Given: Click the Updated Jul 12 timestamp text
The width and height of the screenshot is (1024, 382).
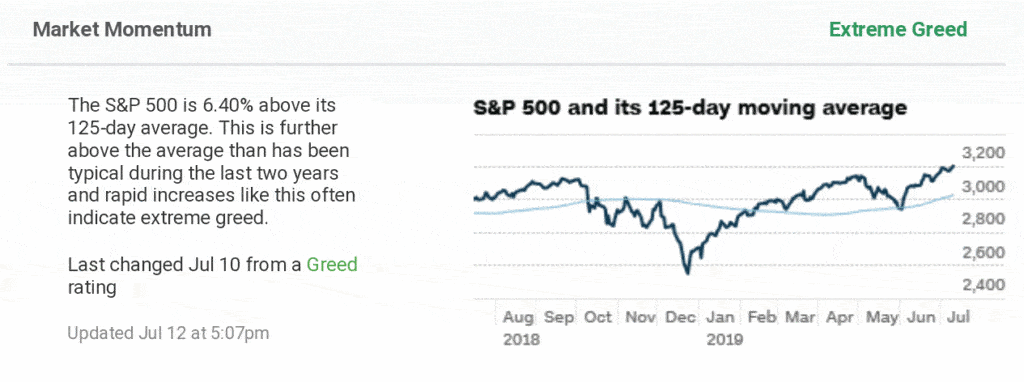Looking at the screenshot, I should (168, 332).
